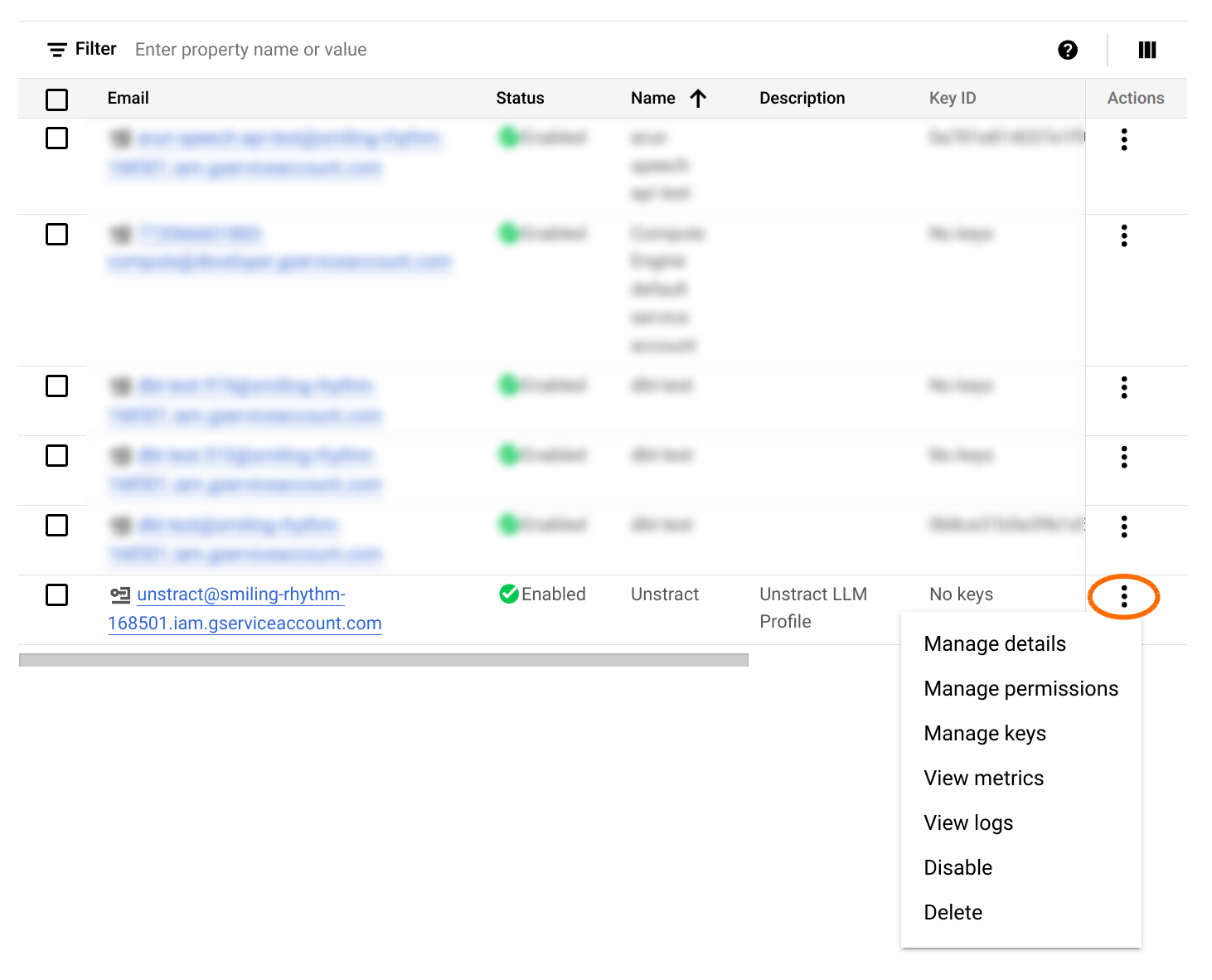The image size is (1212, 980).
Task: Click the 'Unstract' name cell
Action: coord(665,594)
